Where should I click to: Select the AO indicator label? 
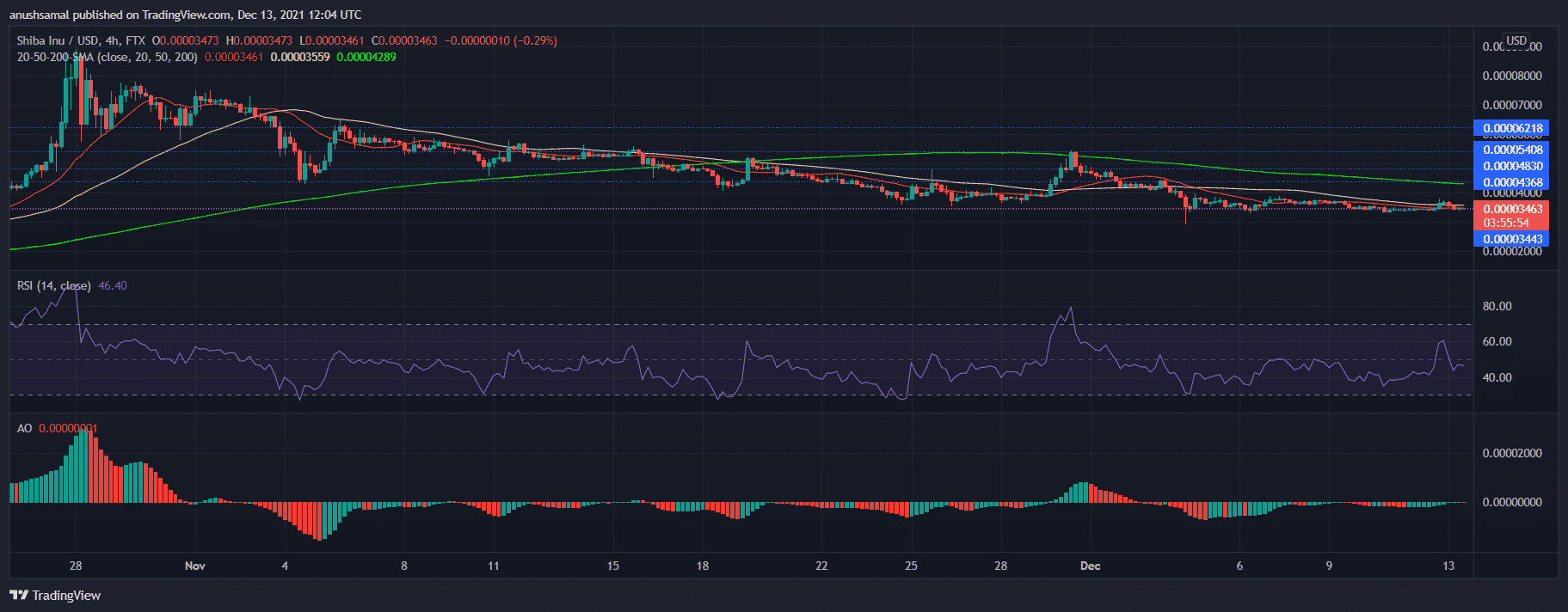pos(24,428)
